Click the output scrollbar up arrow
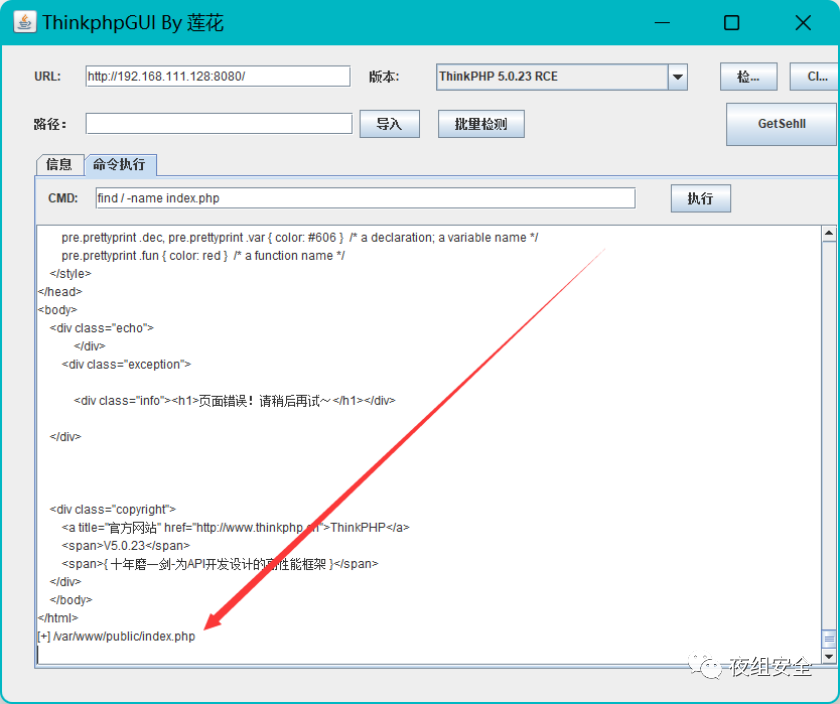 tap(829, 233)
